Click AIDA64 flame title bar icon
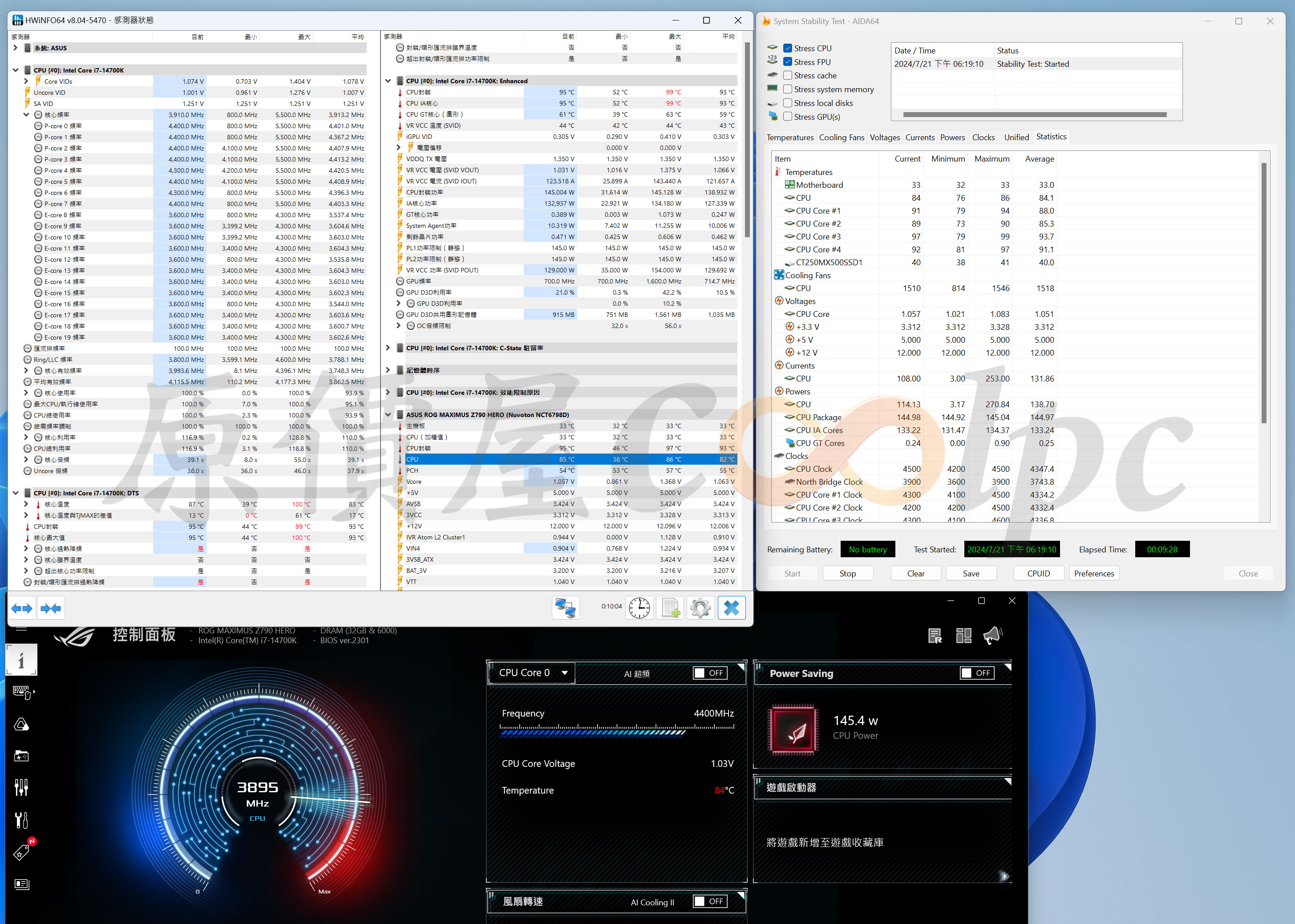 pos(766,21)
